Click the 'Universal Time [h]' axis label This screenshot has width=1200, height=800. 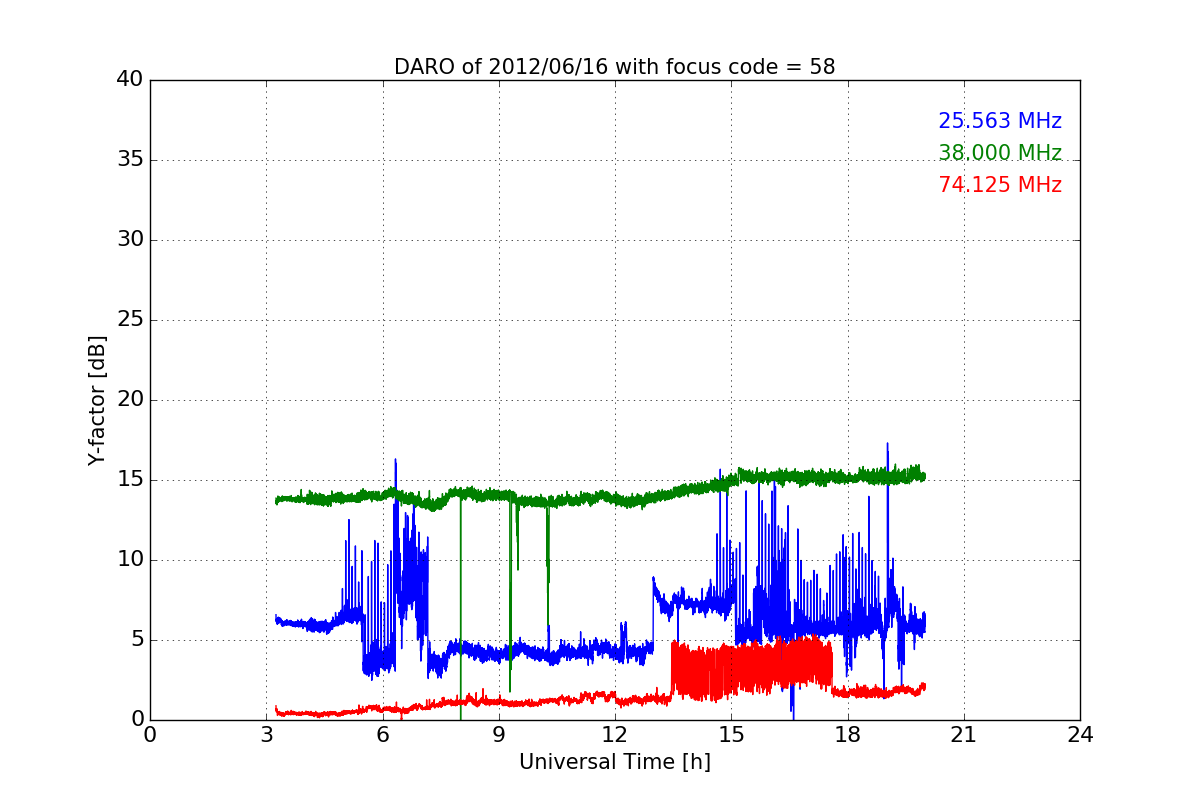(x=615, y=762)
